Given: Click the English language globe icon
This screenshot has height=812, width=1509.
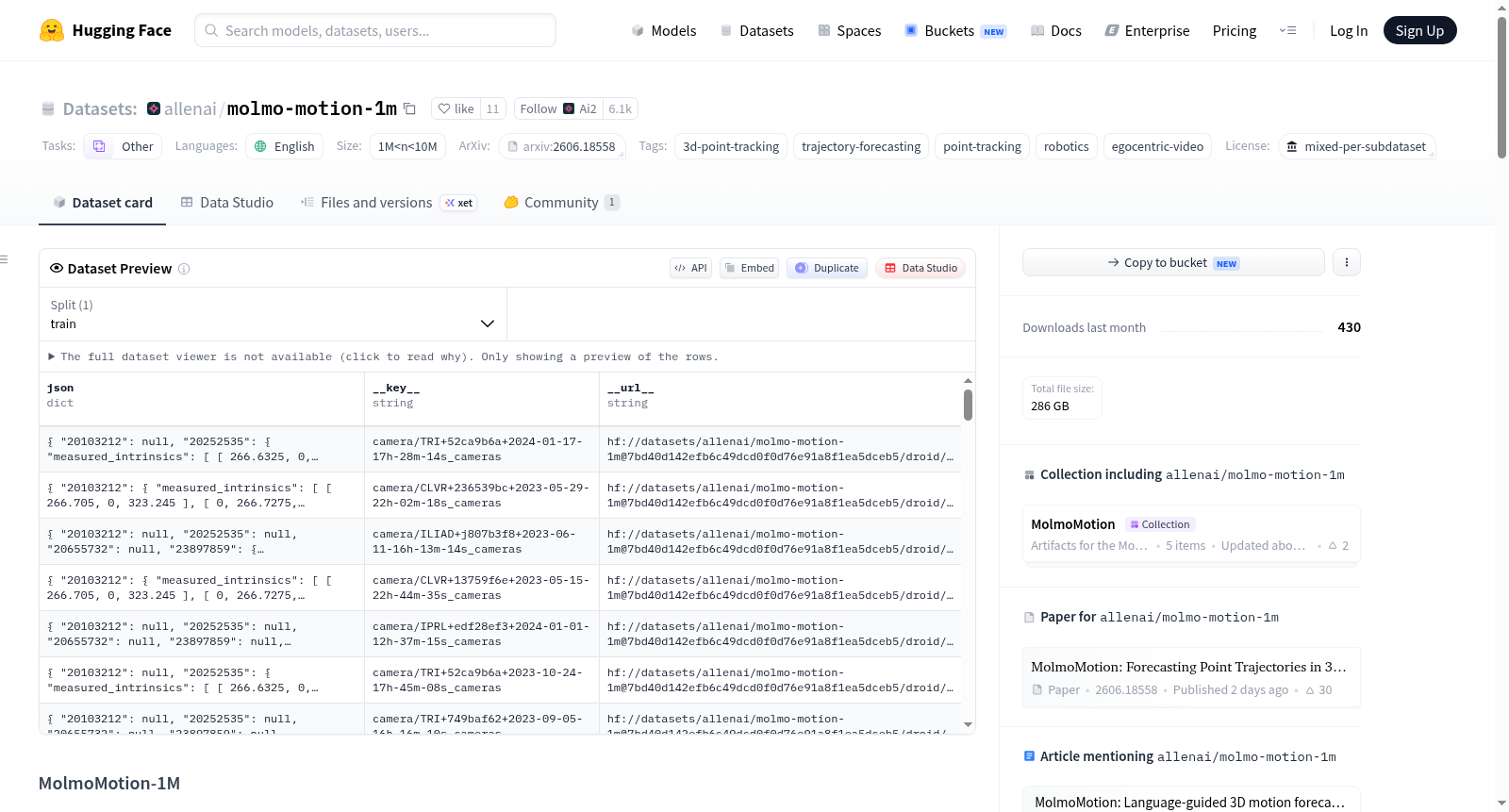Looking at the screenshot, I should tap(260, 146).
